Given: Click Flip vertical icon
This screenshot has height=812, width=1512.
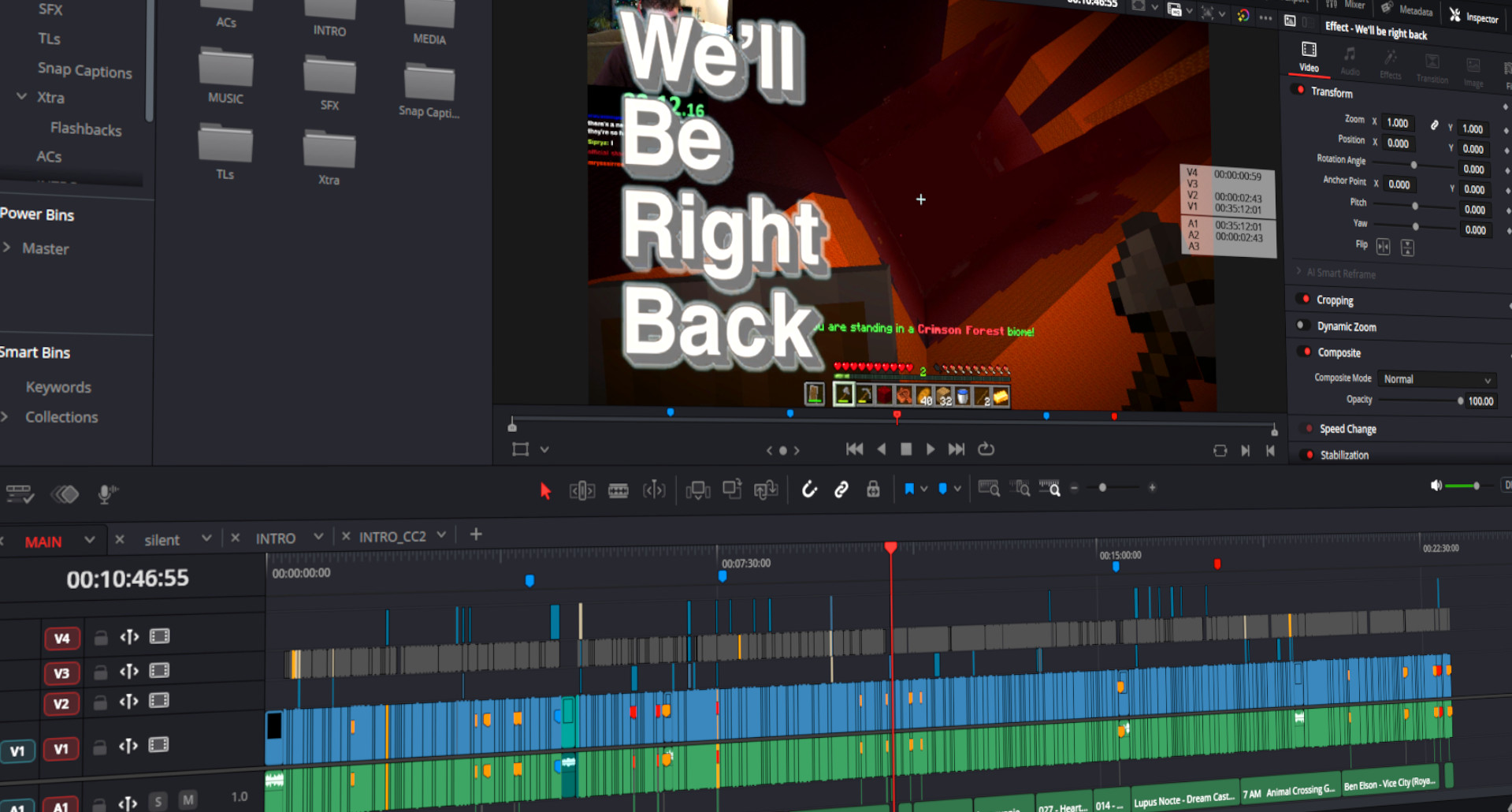Looking at the screenshot, I should tap(1407, 248).
